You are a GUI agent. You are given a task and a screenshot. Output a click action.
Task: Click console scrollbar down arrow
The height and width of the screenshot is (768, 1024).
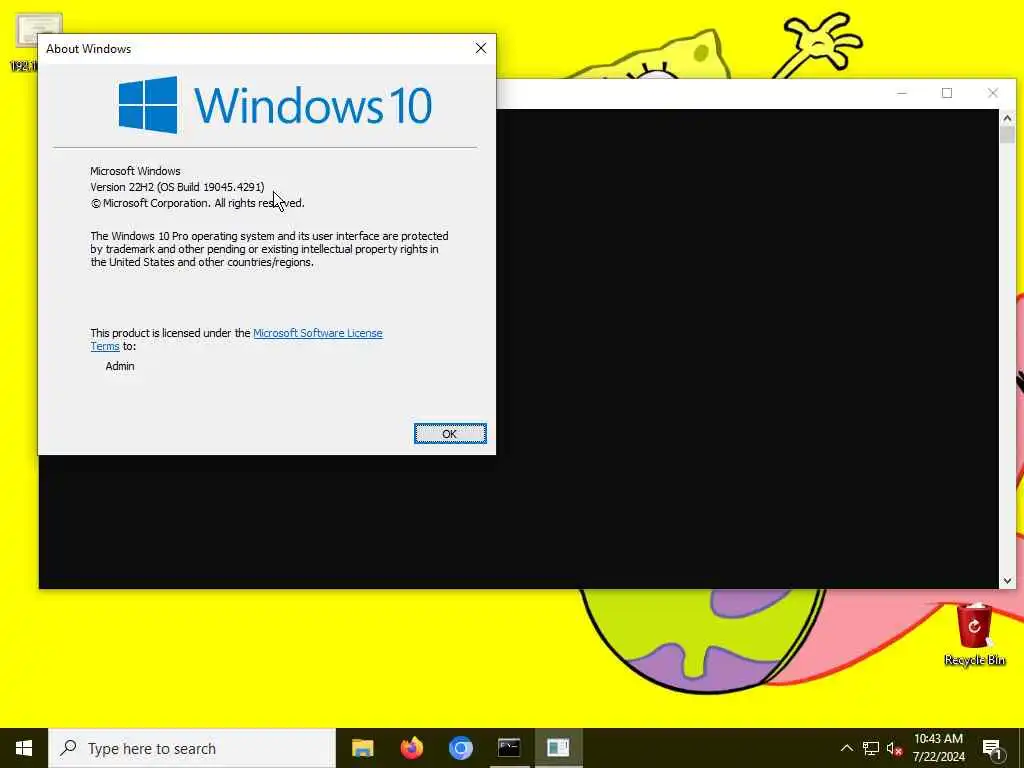(1007, 580)
